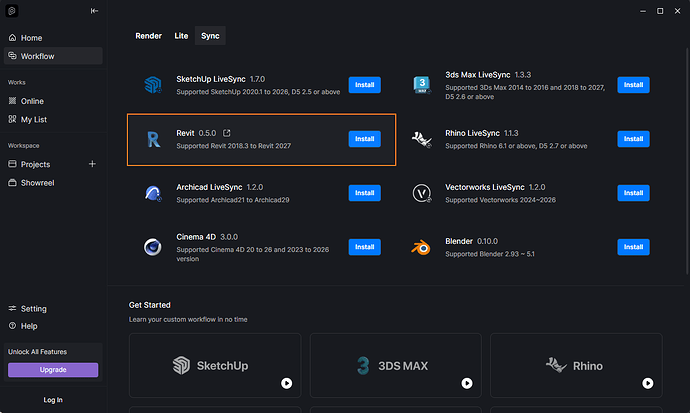The width and height of the screenshot is (690, 413).
Task: Click the D5 logo icon at top left
Action: [12, 11]
